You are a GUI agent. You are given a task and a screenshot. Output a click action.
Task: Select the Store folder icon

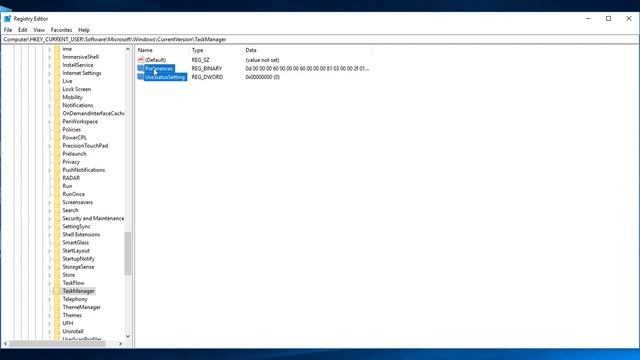click(57, 275)
